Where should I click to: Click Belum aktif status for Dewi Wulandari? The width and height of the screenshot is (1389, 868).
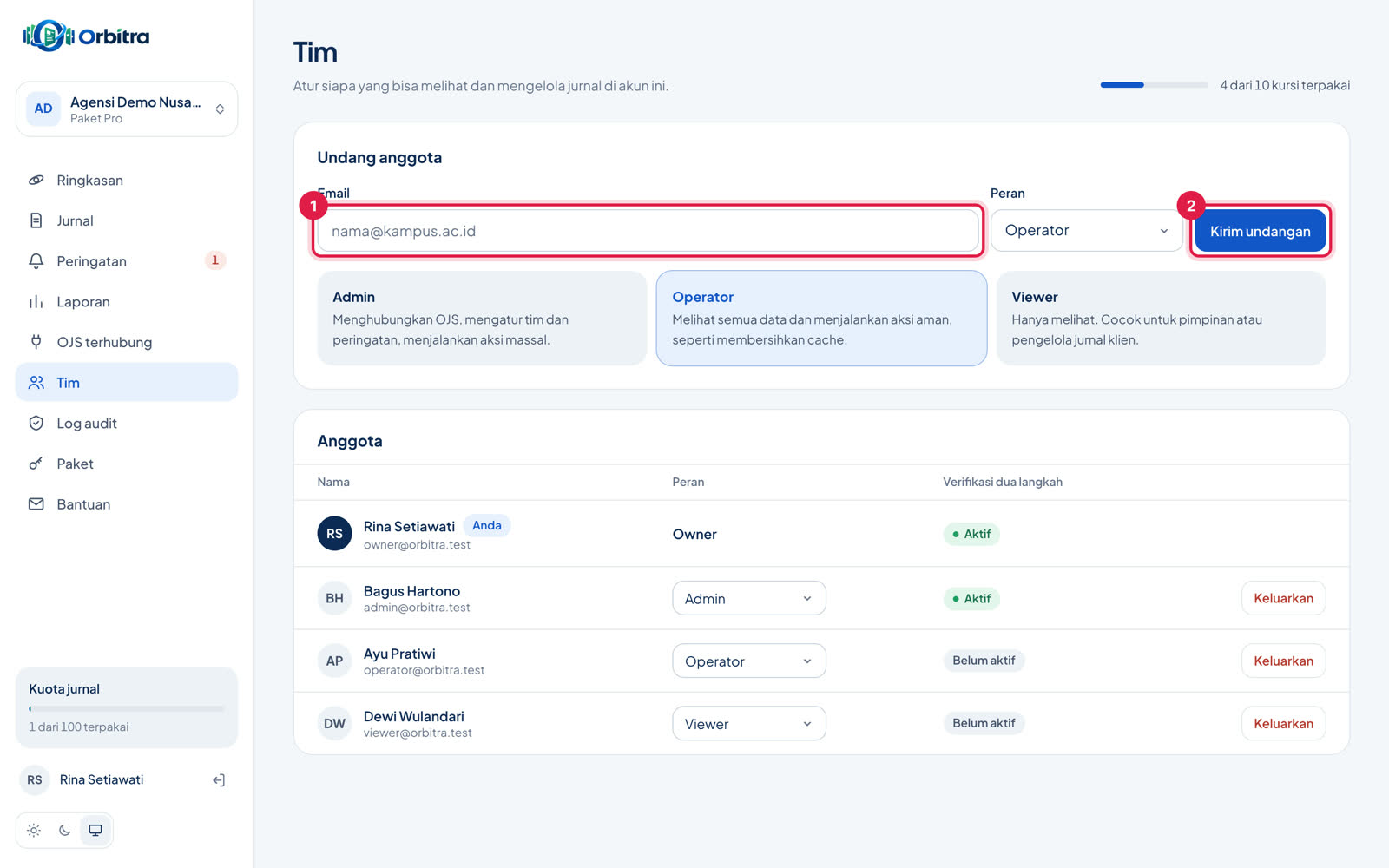tap(984, 723)
